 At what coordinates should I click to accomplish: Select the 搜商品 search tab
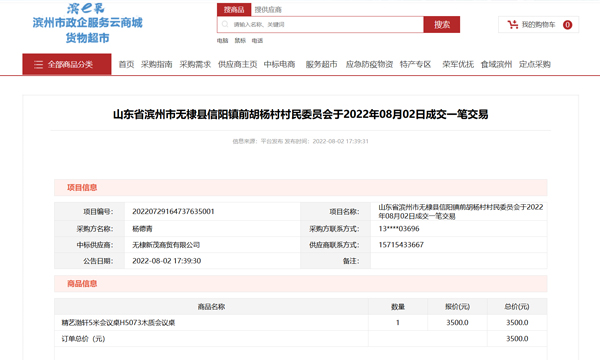[234, 10]
